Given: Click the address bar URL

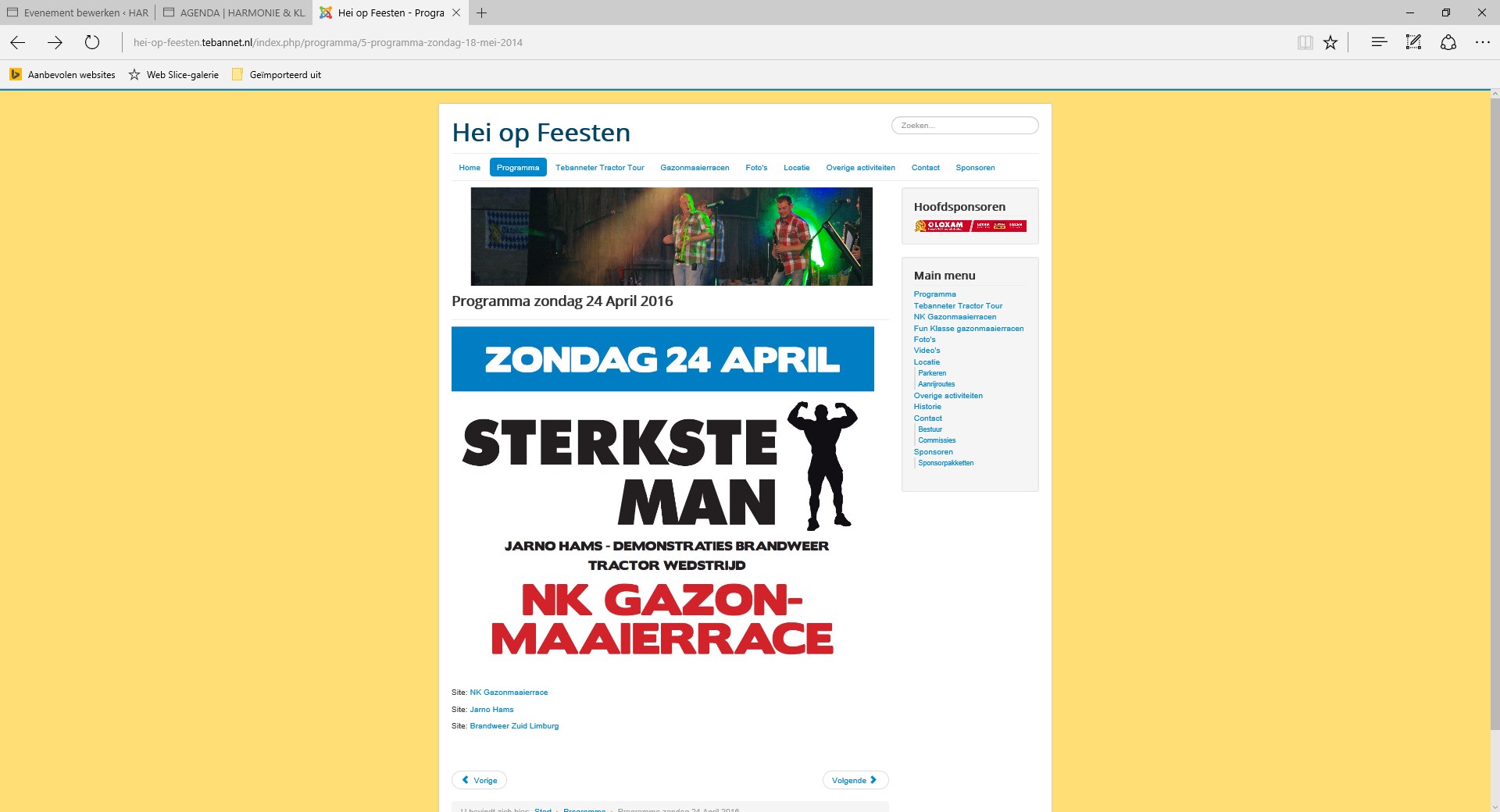Looking at the screenshot, I should point(328,43).
